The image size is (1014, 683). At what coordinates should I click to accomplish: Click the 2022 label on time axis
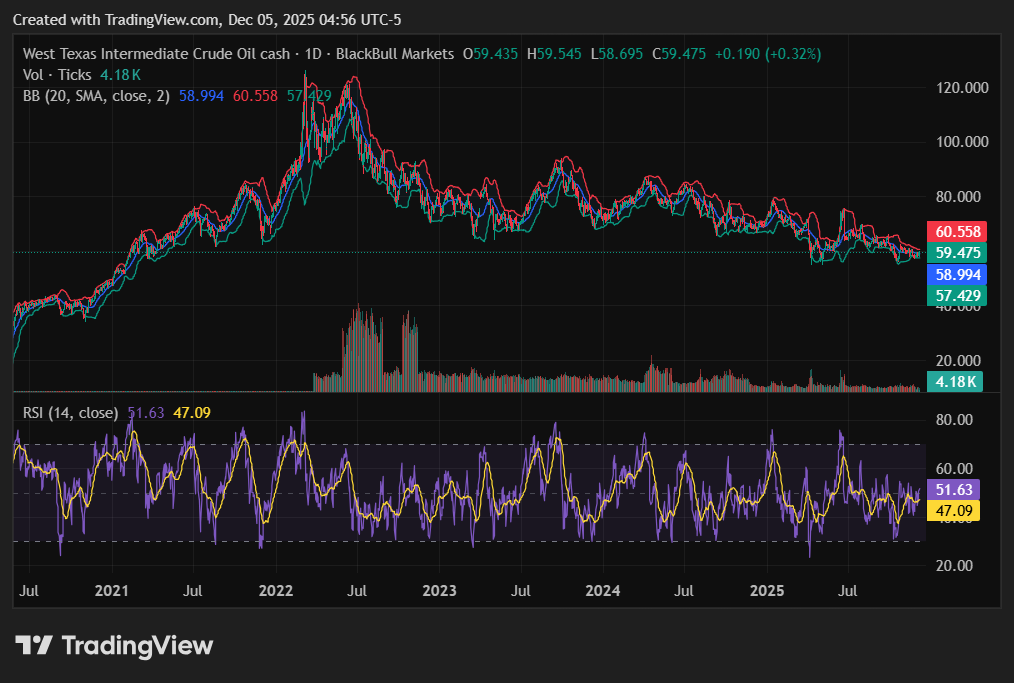coord(275,591)
